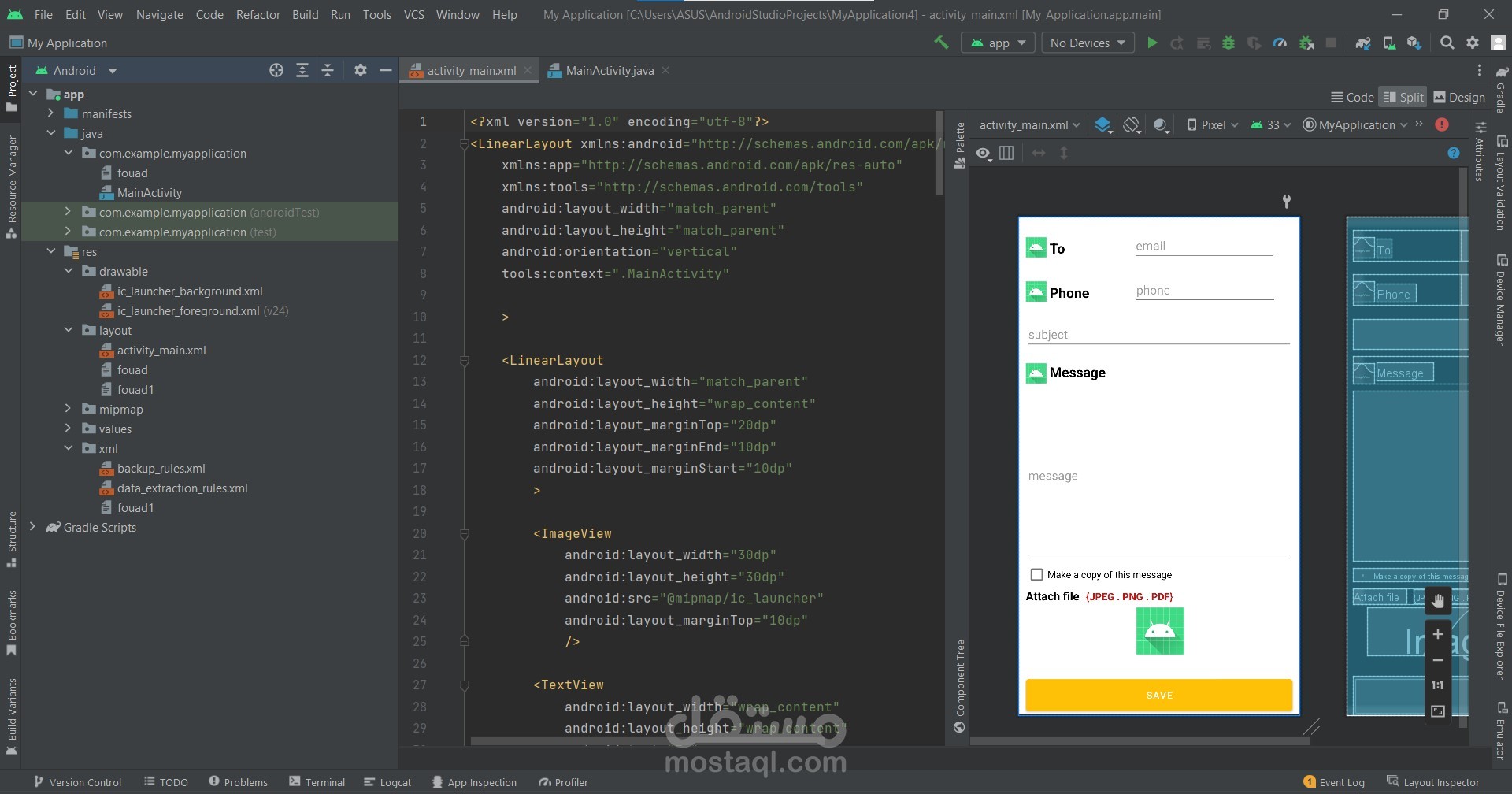Toggle the design view options eye icon
Screen dimensions: 1512x794
[x=984, y=154]
